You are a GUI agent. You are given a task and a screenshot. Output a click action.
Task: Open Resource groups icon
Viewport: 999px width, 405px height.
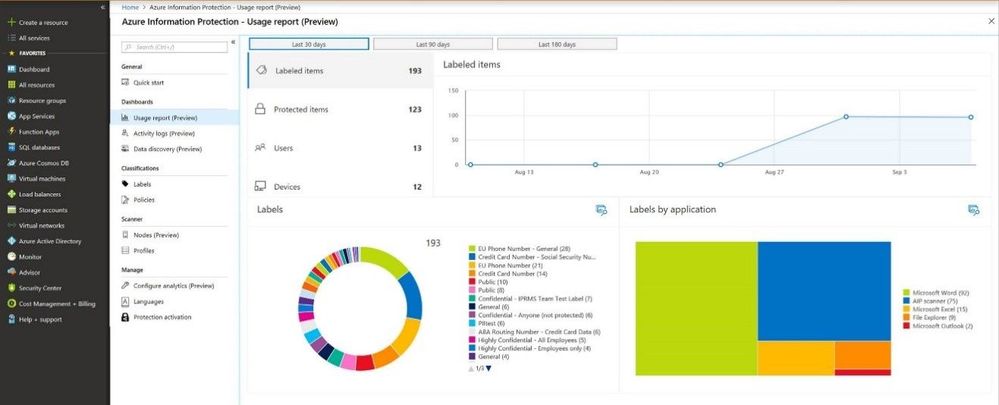point(11,101)
